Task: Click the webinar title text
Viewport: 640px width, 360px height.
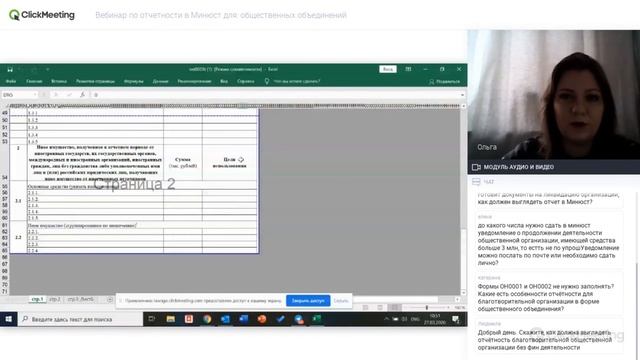Action: tap(221, 15)
